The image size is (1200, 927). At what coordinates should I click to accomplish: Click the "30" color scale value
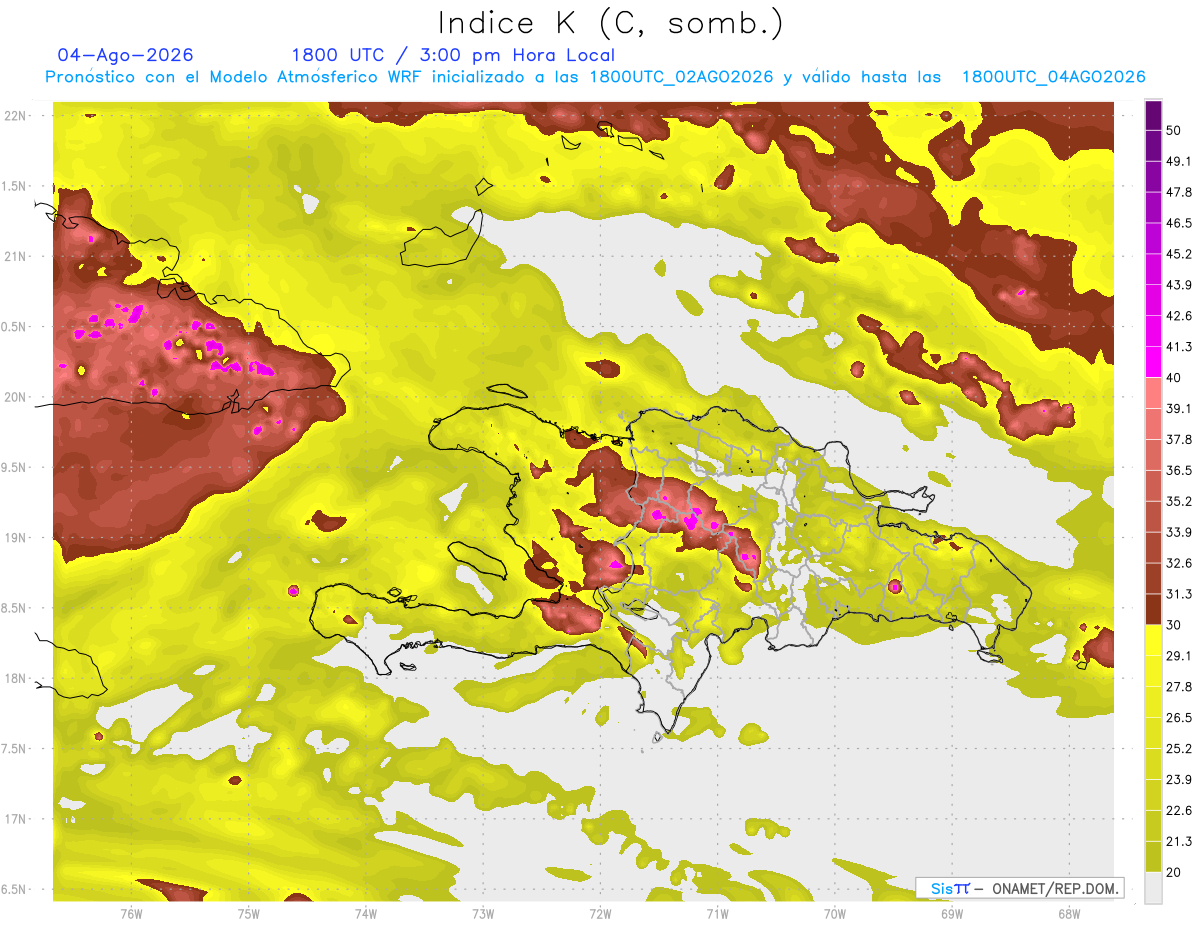(x=1174, y=625)
